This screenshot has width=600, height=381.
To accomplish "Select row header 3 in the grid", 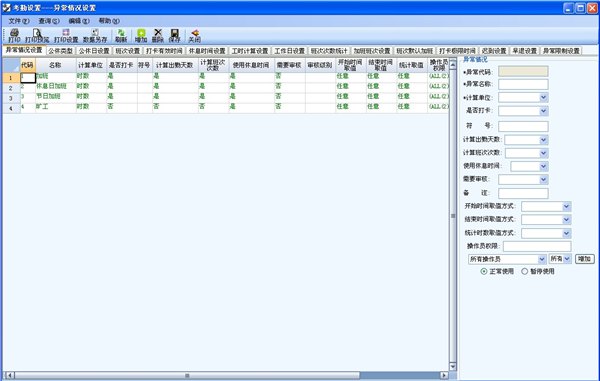I will (11, 98).
